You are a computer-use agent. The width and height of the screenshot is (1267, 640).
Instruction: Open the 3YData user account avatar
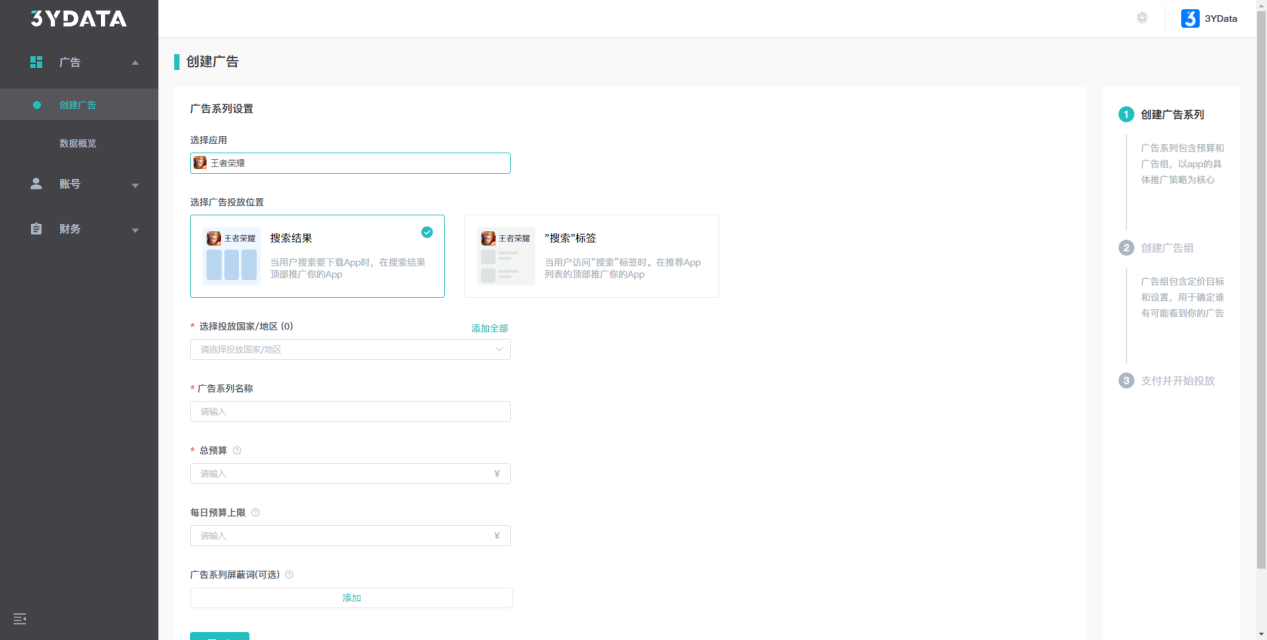point(1190,18)
